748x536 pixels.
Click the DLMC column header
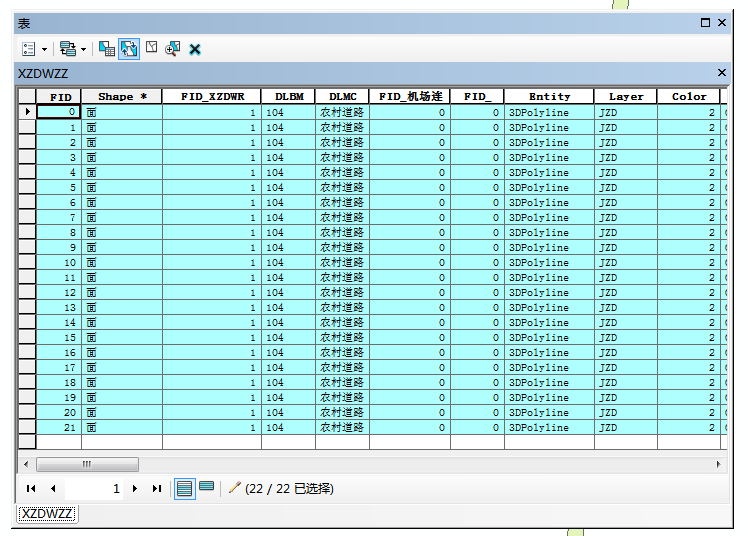click(342, 97)
